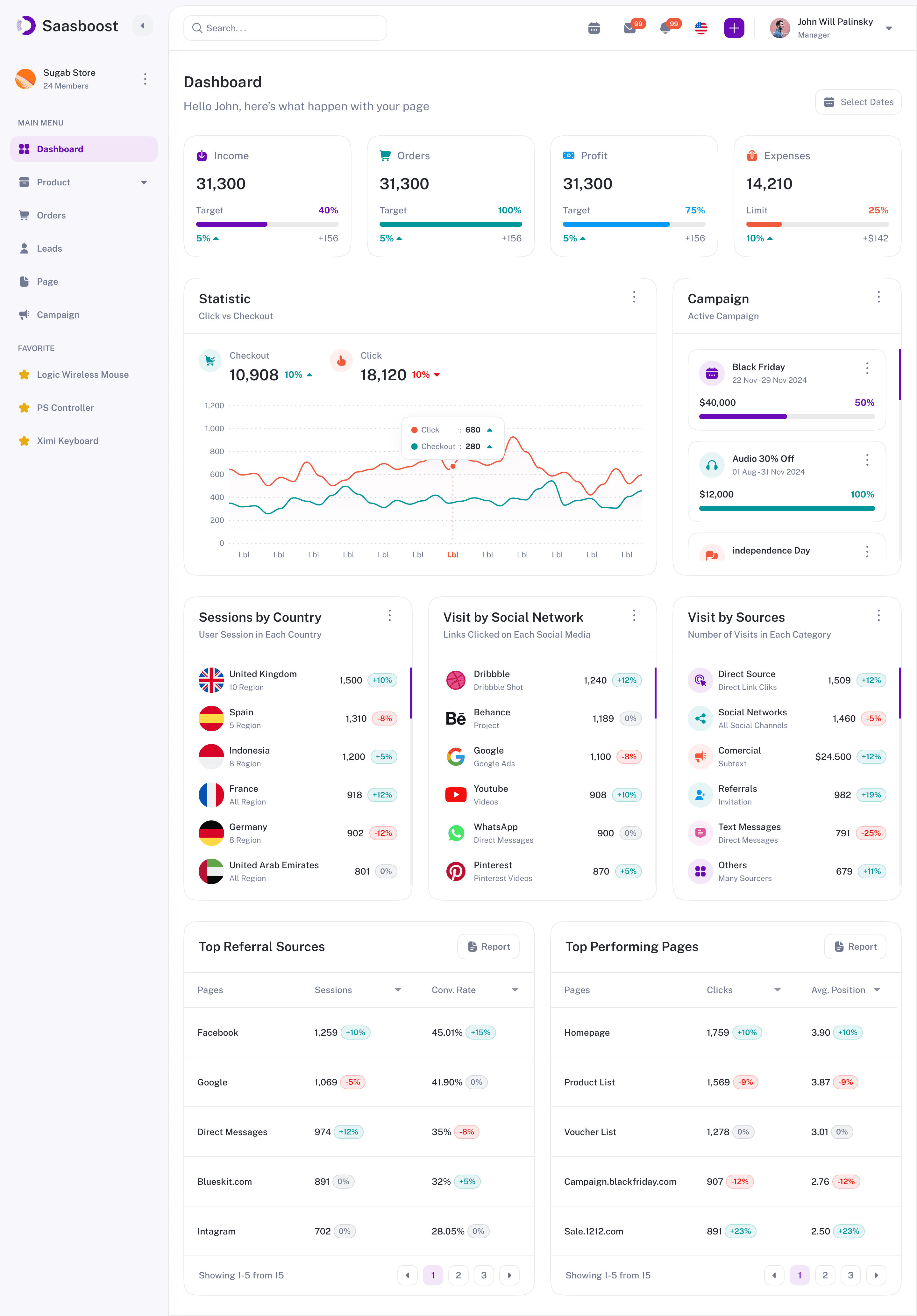
Task: Open Sugab Store three-dot menu
Action: pyautogui.click(x=145, y=79)
